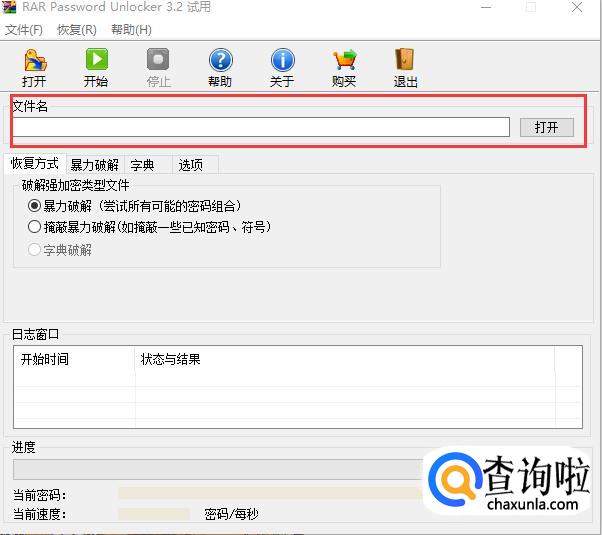Click the 打开 button beside the file name field

[547, 127]
